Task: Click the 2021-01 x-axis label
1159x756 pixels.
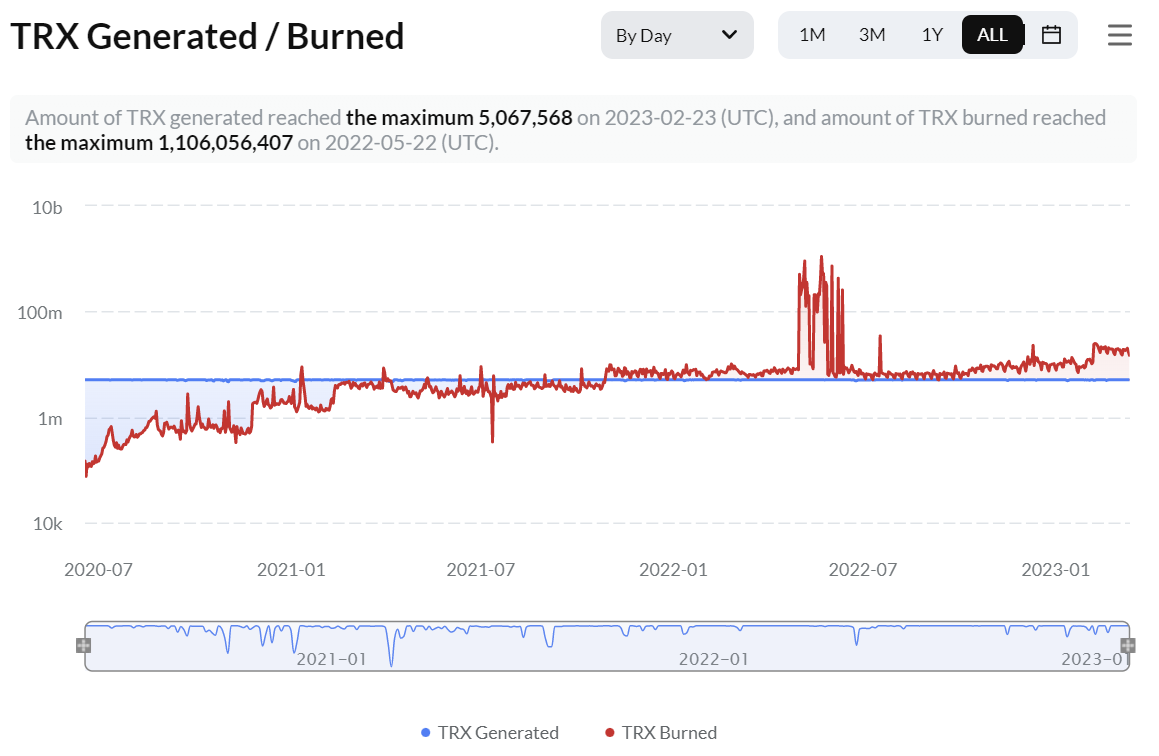Action: tap(291, 570)
